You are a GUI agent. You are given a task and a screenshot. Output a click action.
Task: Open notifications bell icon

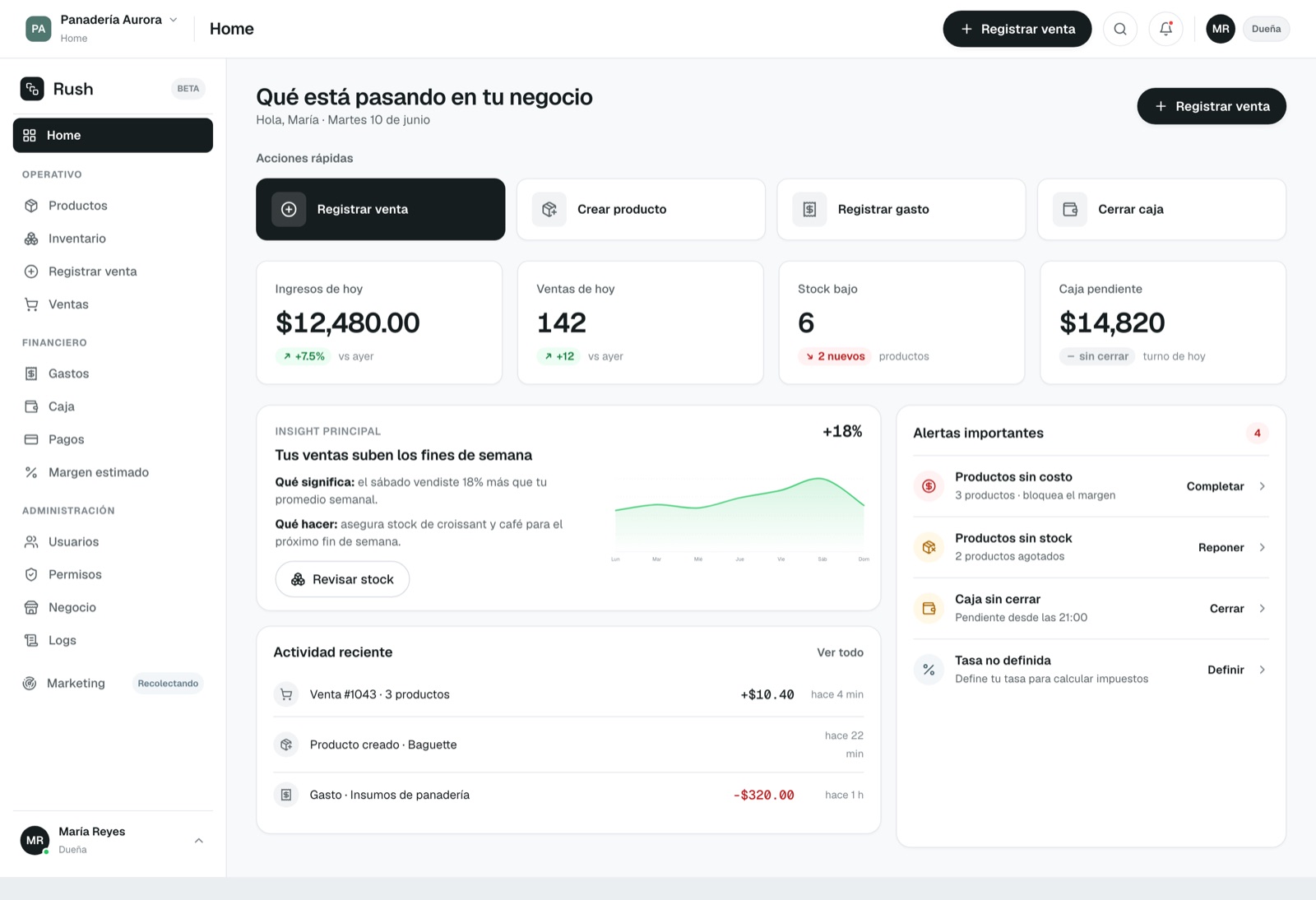point(1165,29)
